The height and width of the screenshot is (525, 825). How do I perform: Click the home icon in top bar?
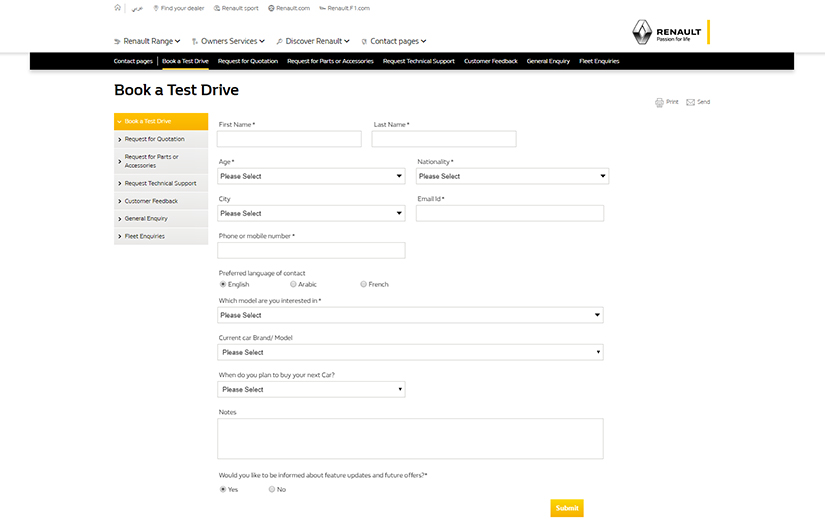tap(117, 8)
